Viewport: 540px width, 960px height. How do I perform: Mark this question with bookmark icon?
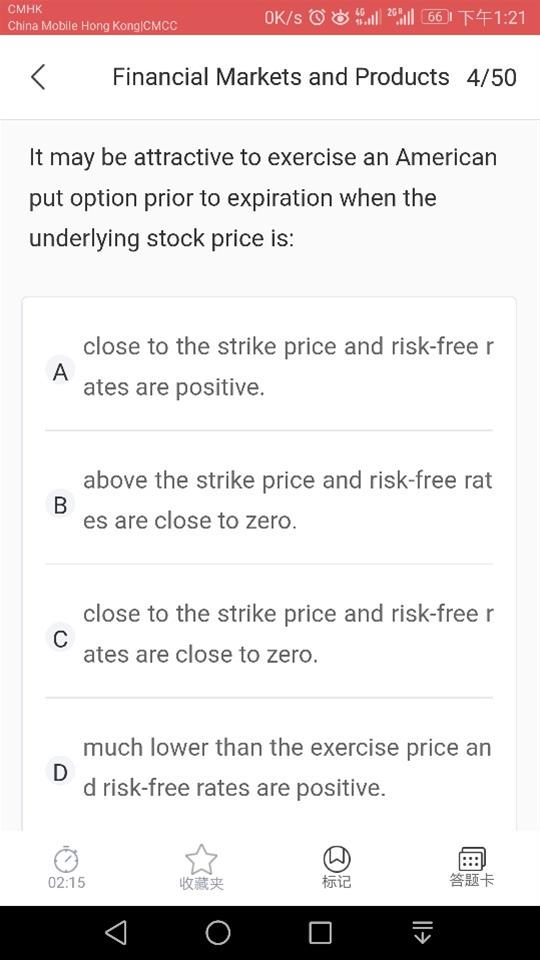337,859
